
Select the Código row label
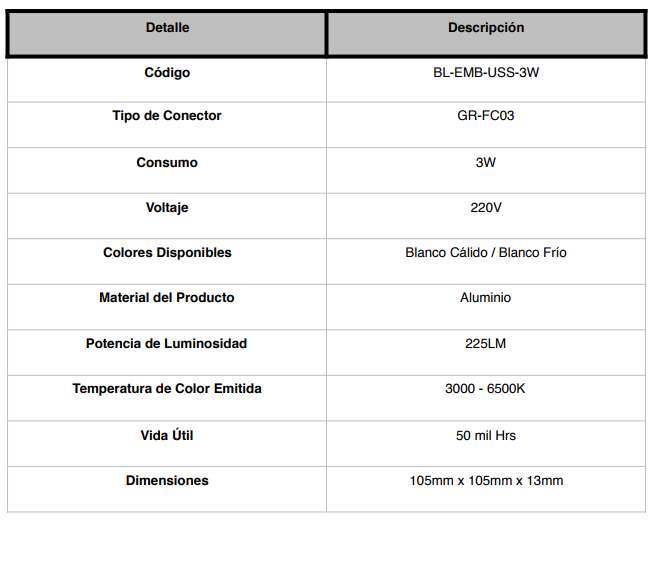click(167, 73)
